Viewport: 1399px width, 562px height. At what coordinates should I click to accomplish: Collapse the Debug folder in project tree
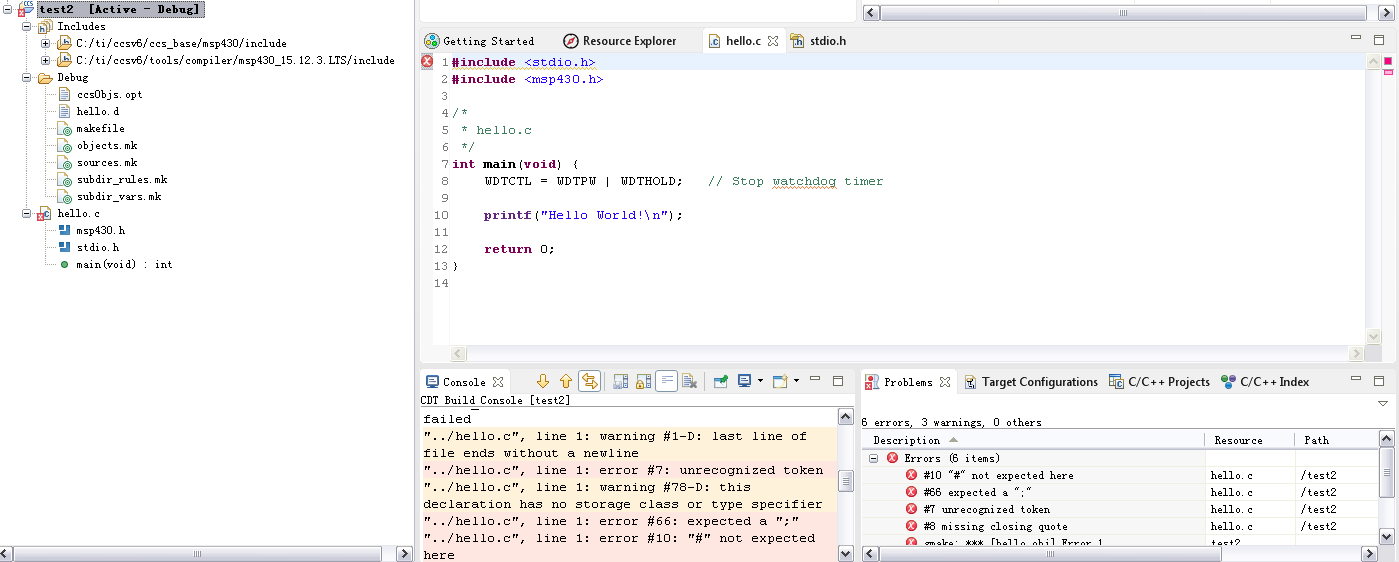coord(27,77)
